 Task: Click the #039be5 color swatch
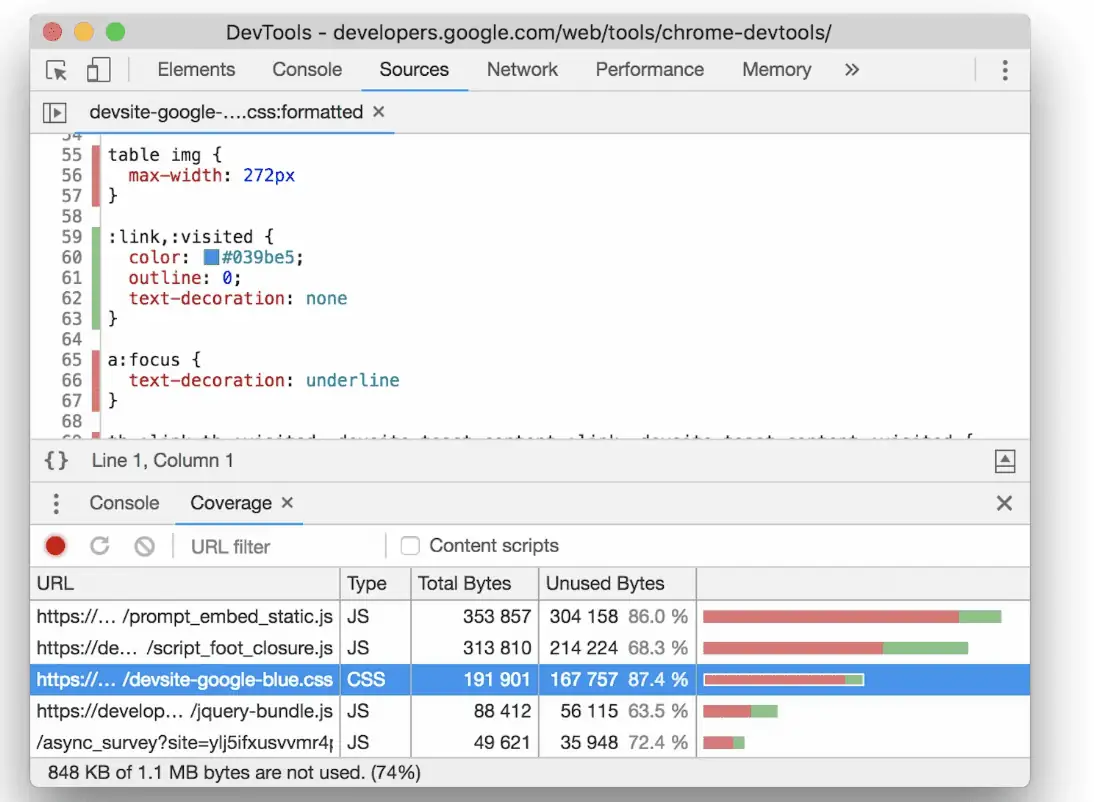coord(210,257)
